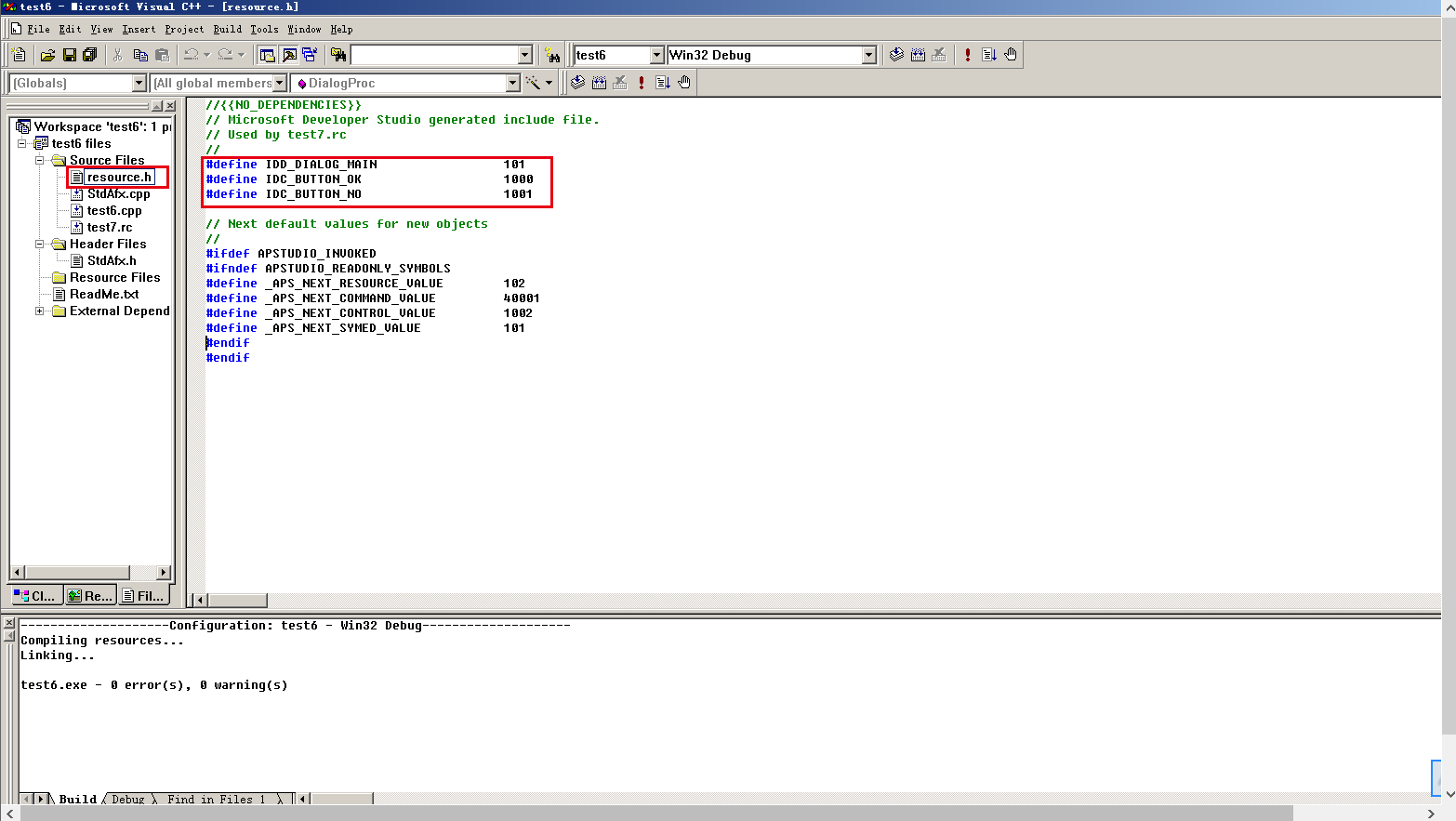Image resolution: width=1456 pixels, height=821 pixels.
Task: Select test7.rc in the file tree
Action: pos(110,227)
